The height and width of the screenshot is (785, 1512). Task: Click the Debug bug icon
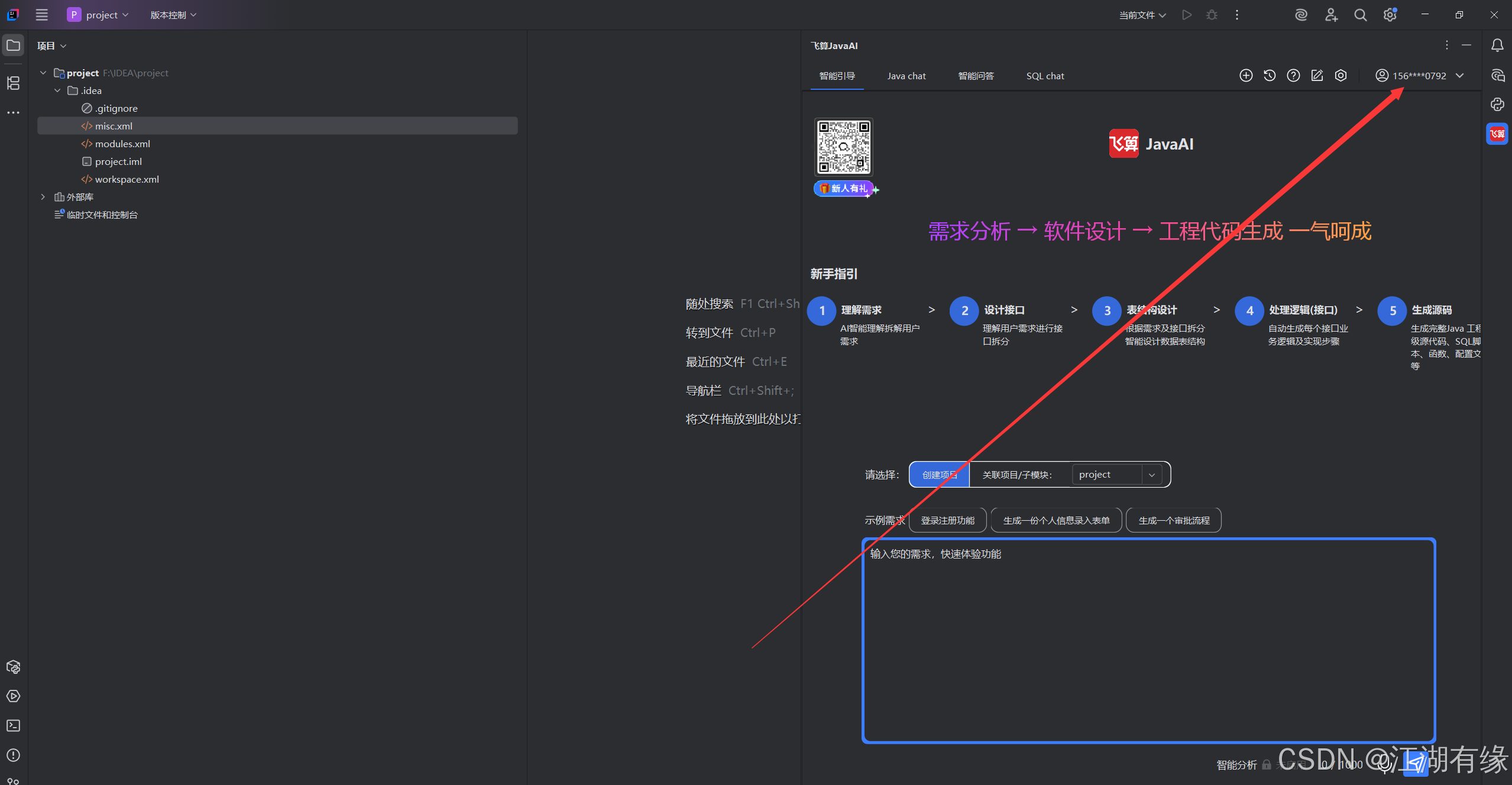point(1212,15)
